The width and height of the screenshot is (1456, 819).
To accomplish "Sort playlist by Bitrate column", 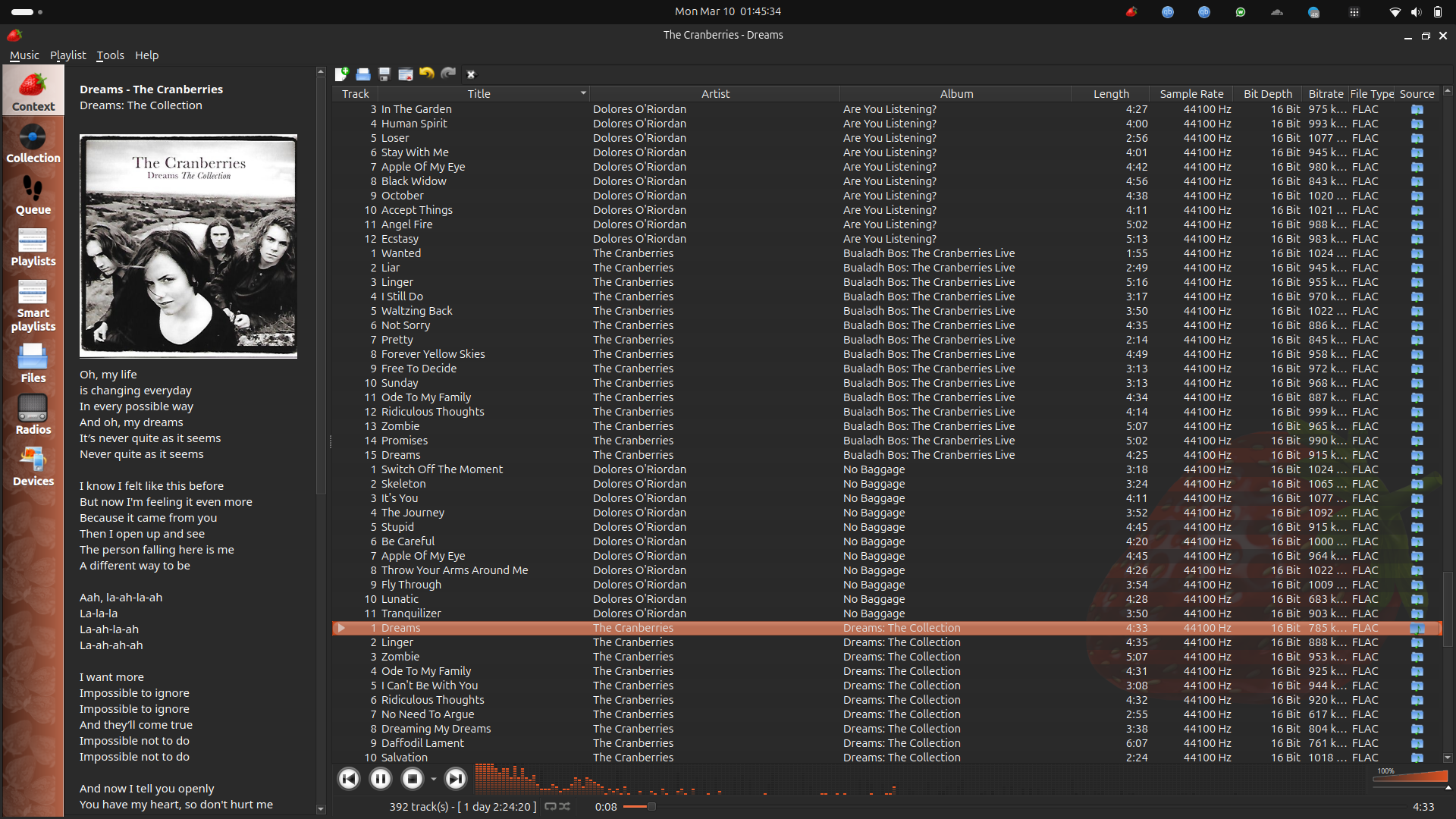I will [x=1326, y=94].
